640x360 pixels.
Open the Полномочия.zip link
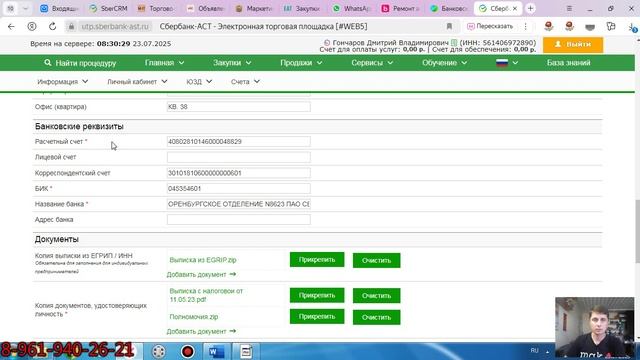tap(194, 317)
